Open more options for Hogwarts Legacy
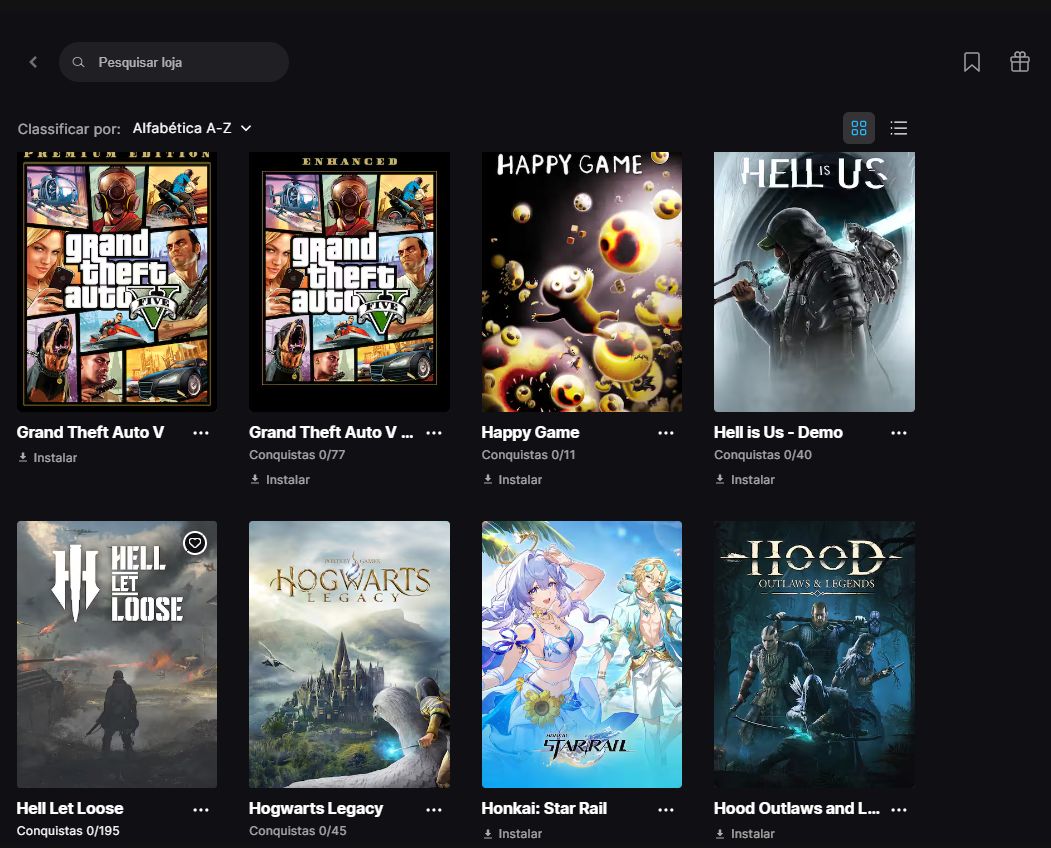This screenshot has height=848, width=1051. pyautogui.click(x=434, y=810)
